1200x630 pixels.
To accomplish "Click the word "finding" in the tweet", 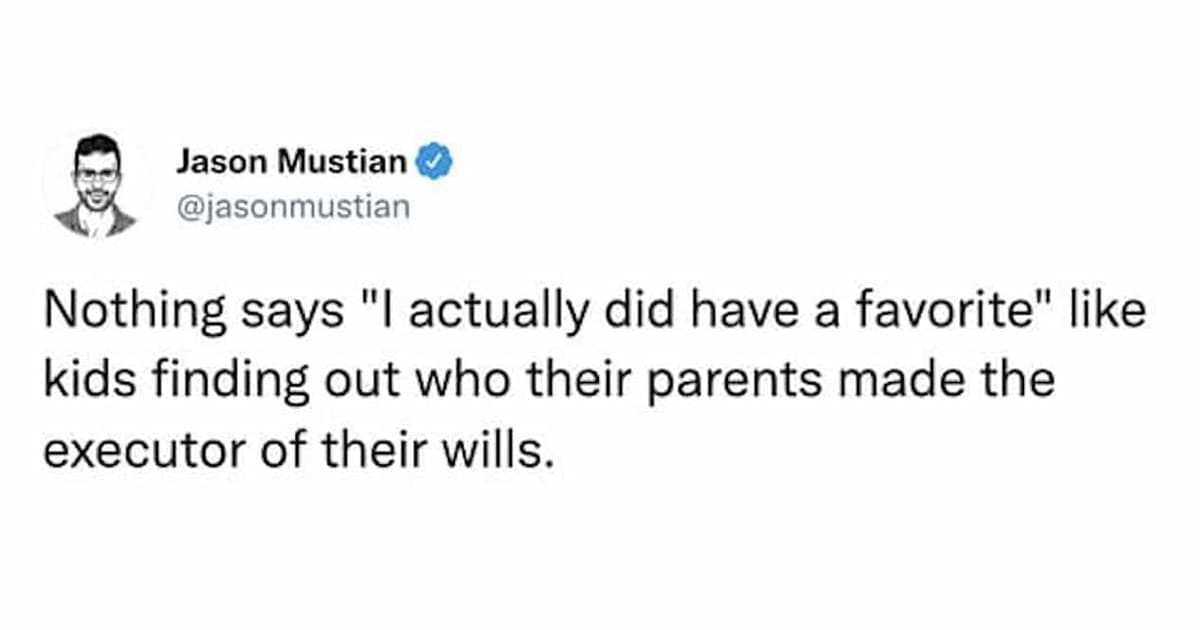I will tap(204, 381).
